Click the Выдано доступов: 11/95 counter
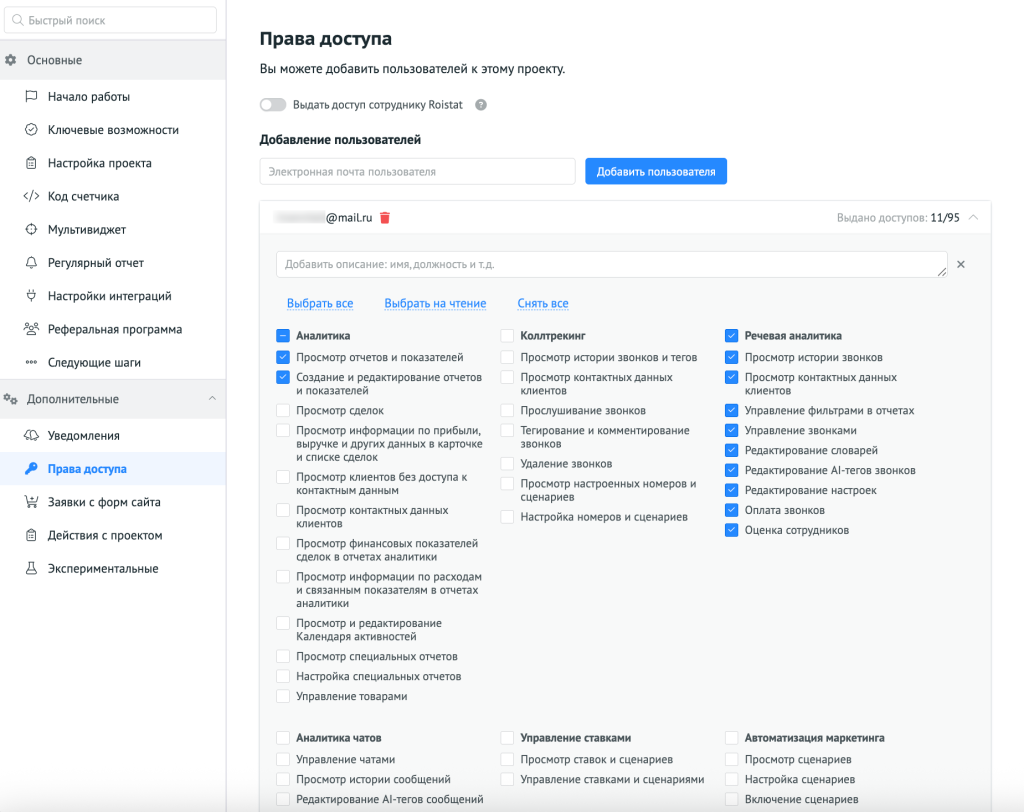 pos(898,218)
